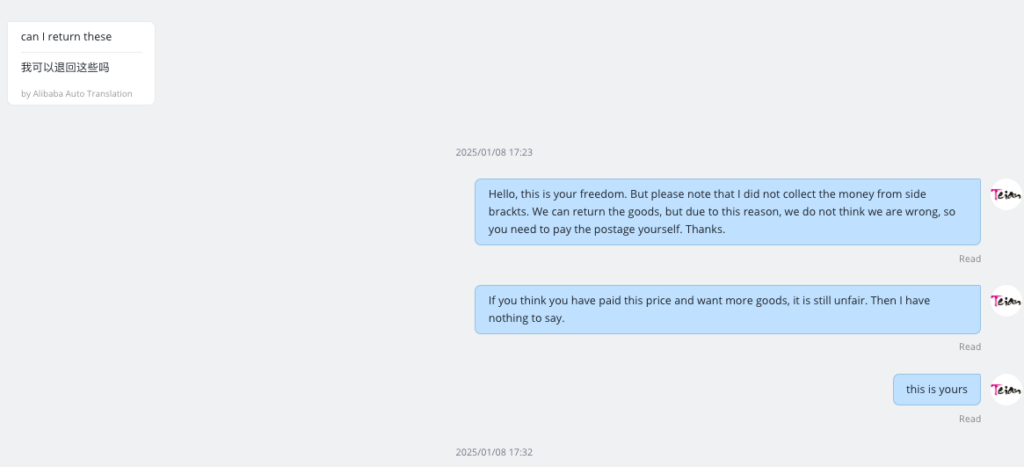1024x467 pixels.
Task: Click the Chinese translation text 我可以退回这些吗
Action: tap(65, 67)
